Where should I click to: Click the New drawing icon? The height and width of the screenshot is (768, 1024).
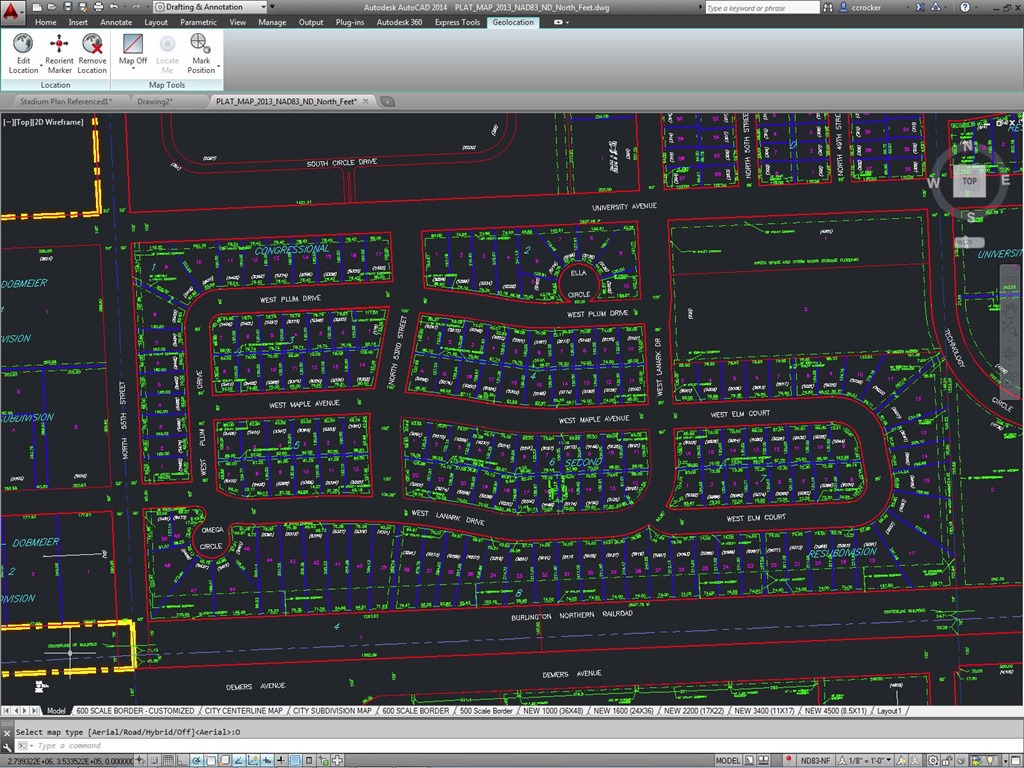[x=37, y=7]
